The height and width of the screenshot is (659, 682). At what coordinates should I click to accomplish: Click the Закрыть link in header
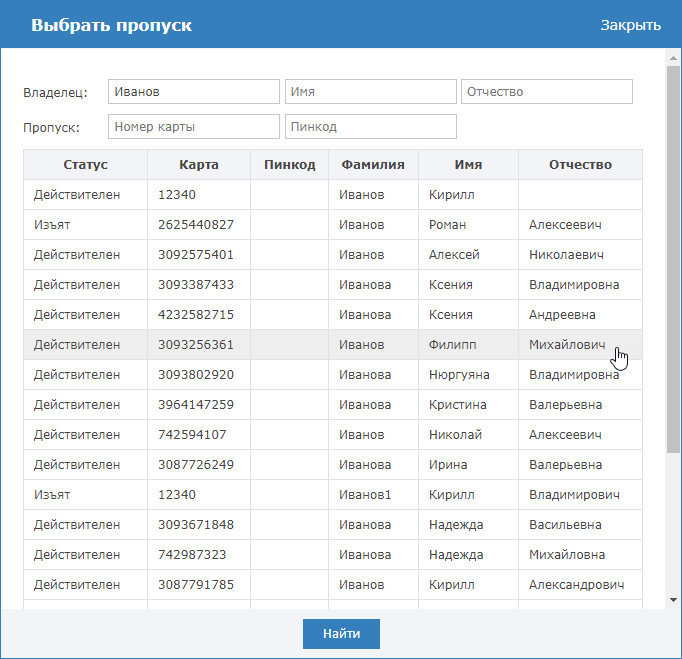click(630, 25)
